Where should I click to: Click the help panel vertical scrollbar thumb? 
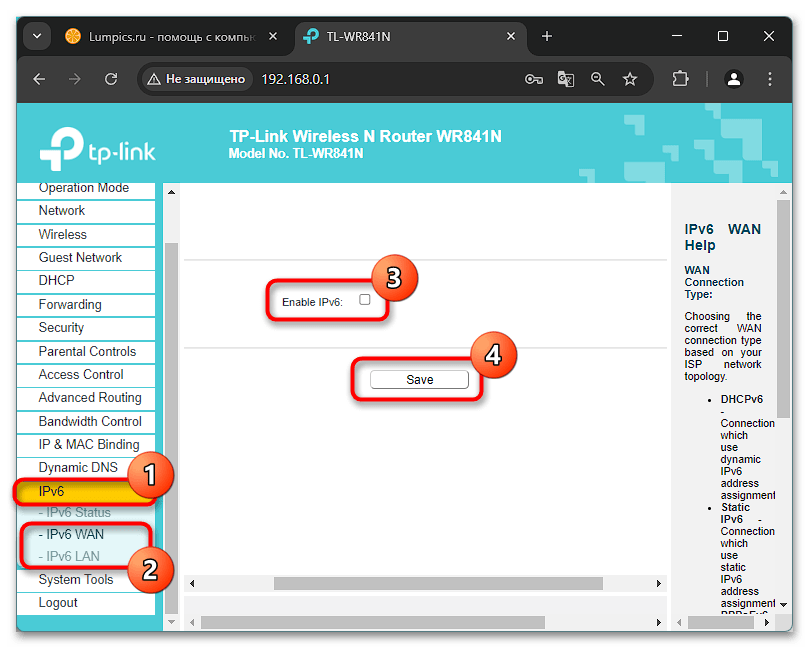point(783,309)
